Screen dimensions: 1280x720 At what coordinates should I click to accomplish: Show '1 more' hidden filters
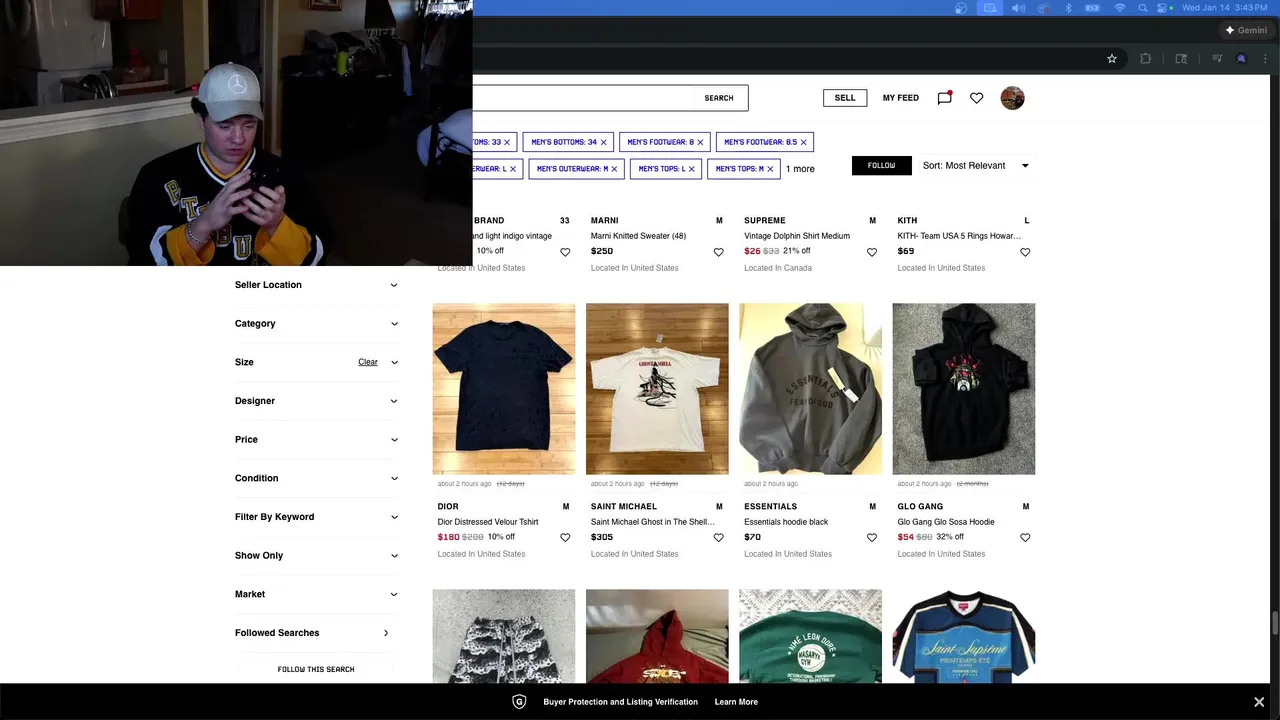(800, 169)
